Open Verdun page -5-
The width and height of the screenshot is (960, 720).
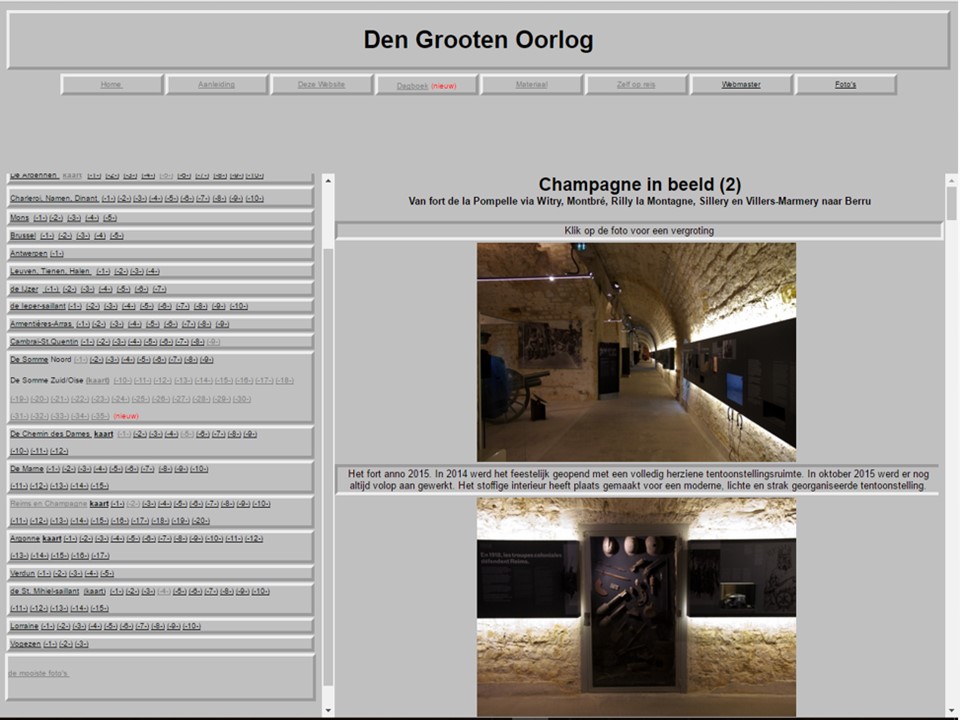[x=107, y=574]
